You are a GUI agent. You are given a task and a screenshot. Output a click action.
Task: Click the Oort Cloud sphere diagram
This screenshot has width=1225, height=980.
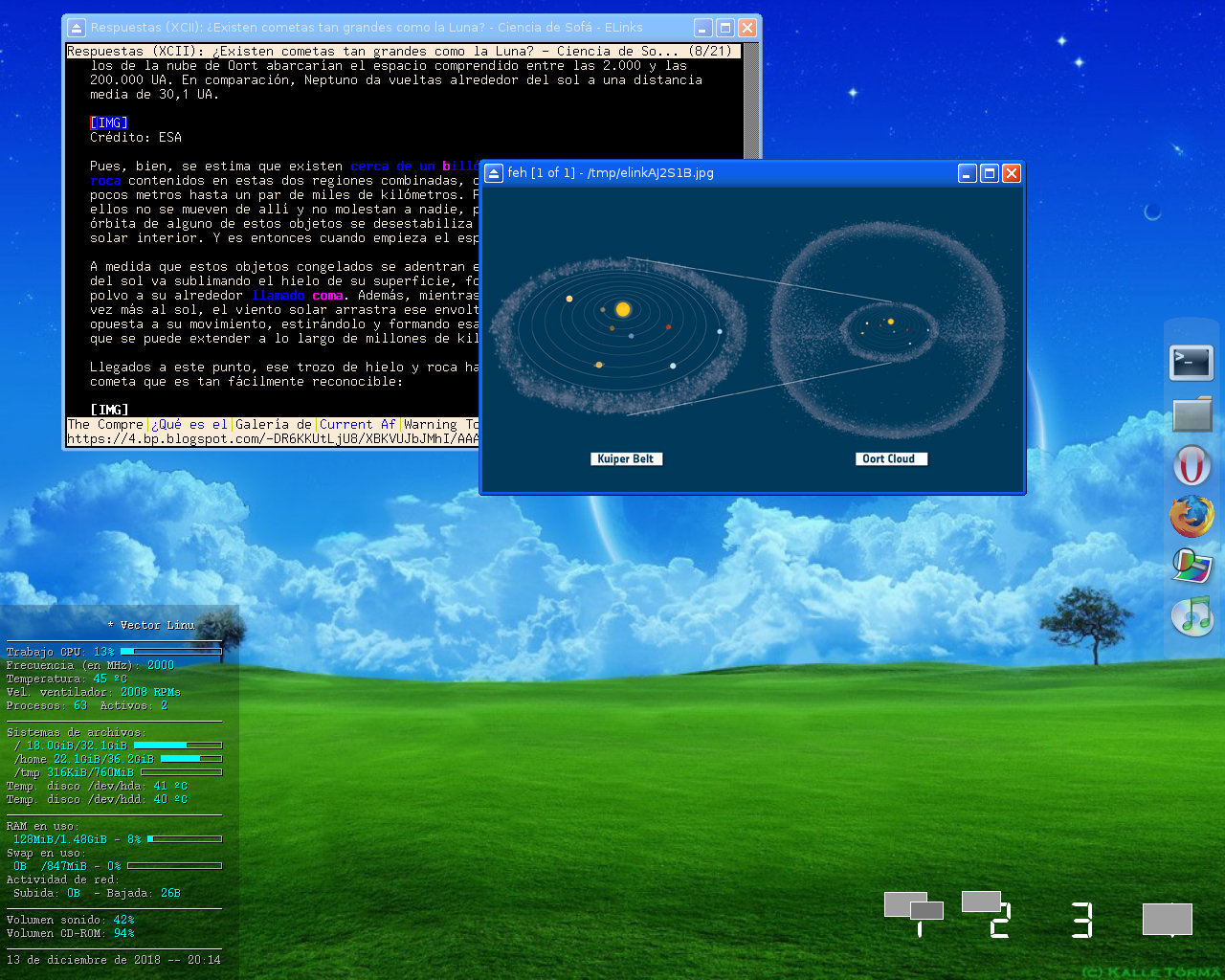coord(889,330)
